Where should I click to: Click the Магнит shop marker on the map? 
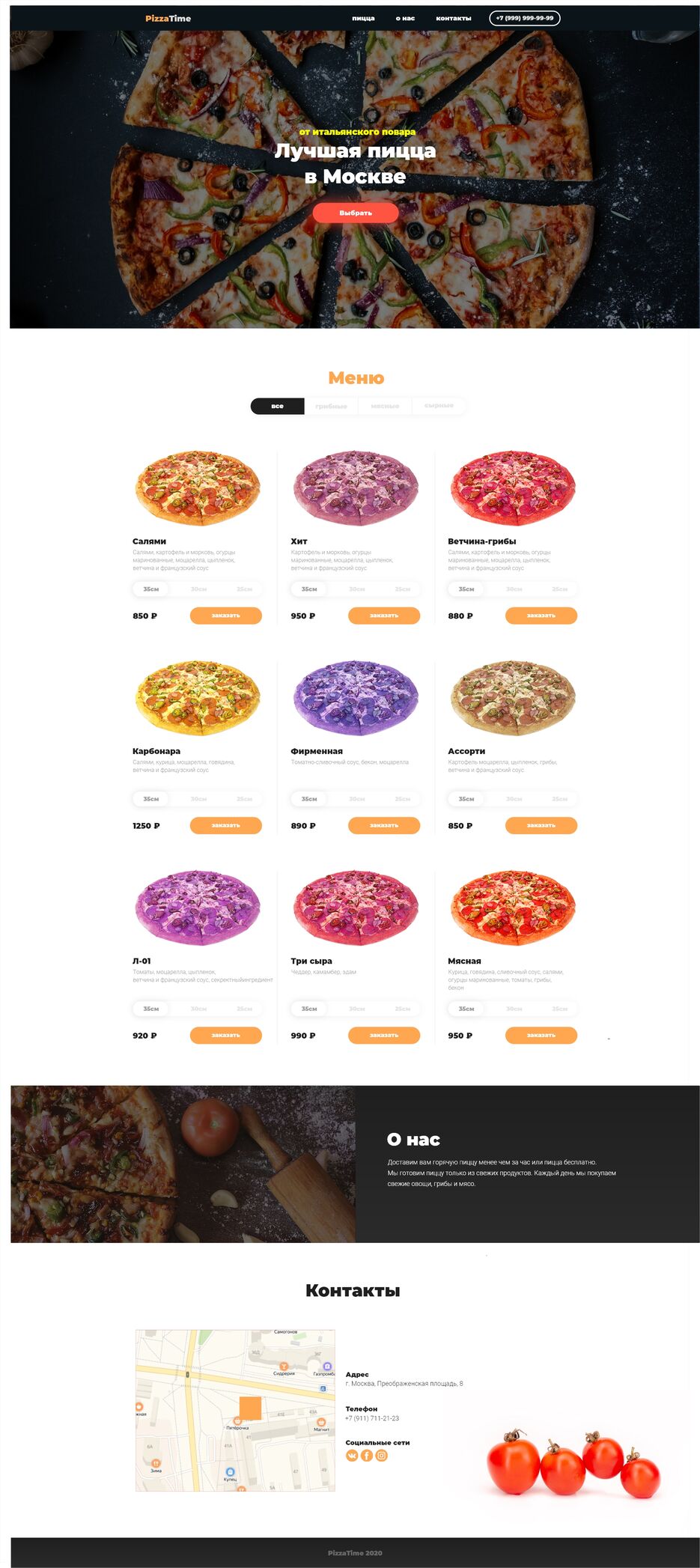(x=321, y=1422)
